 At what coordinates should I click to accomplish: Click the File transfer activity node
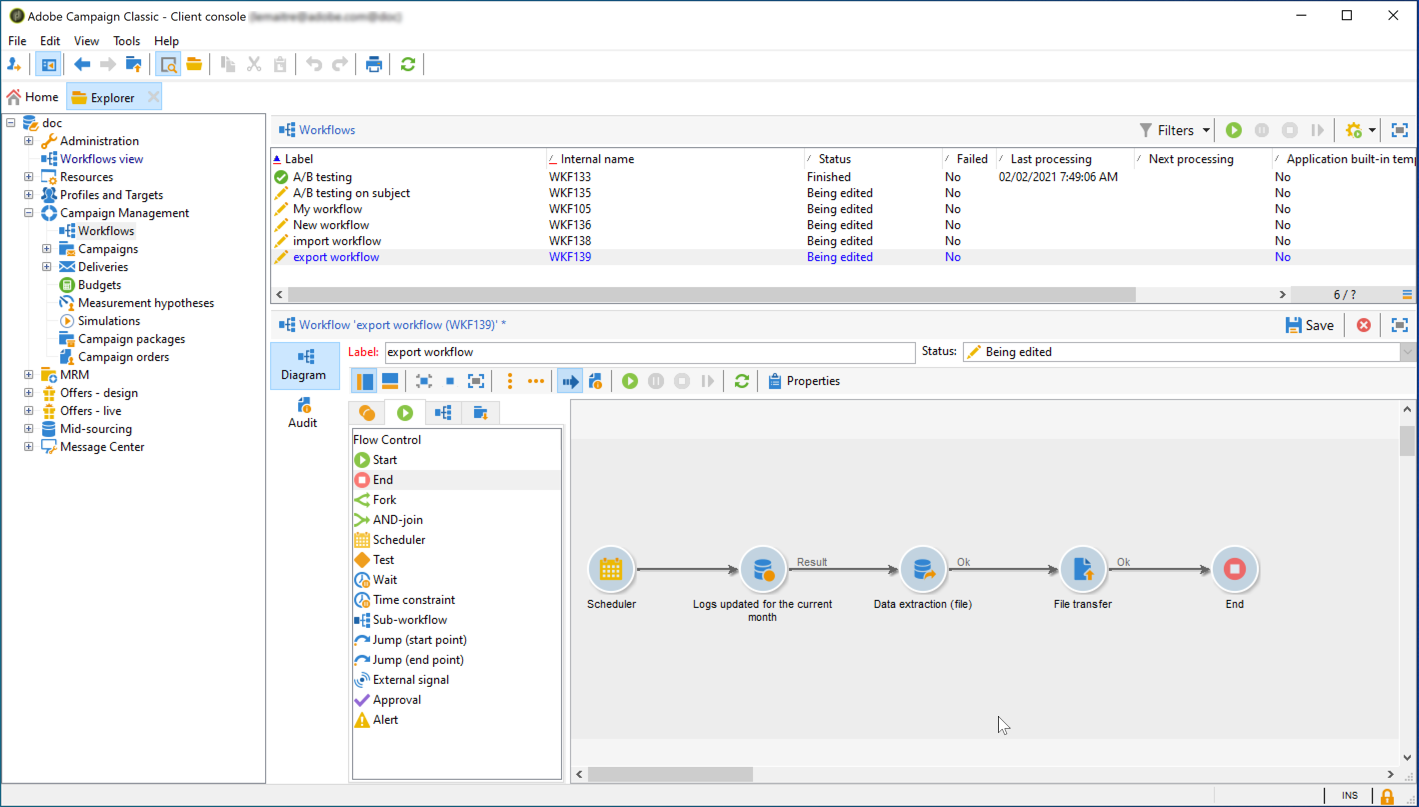[x=1082, y=570]
